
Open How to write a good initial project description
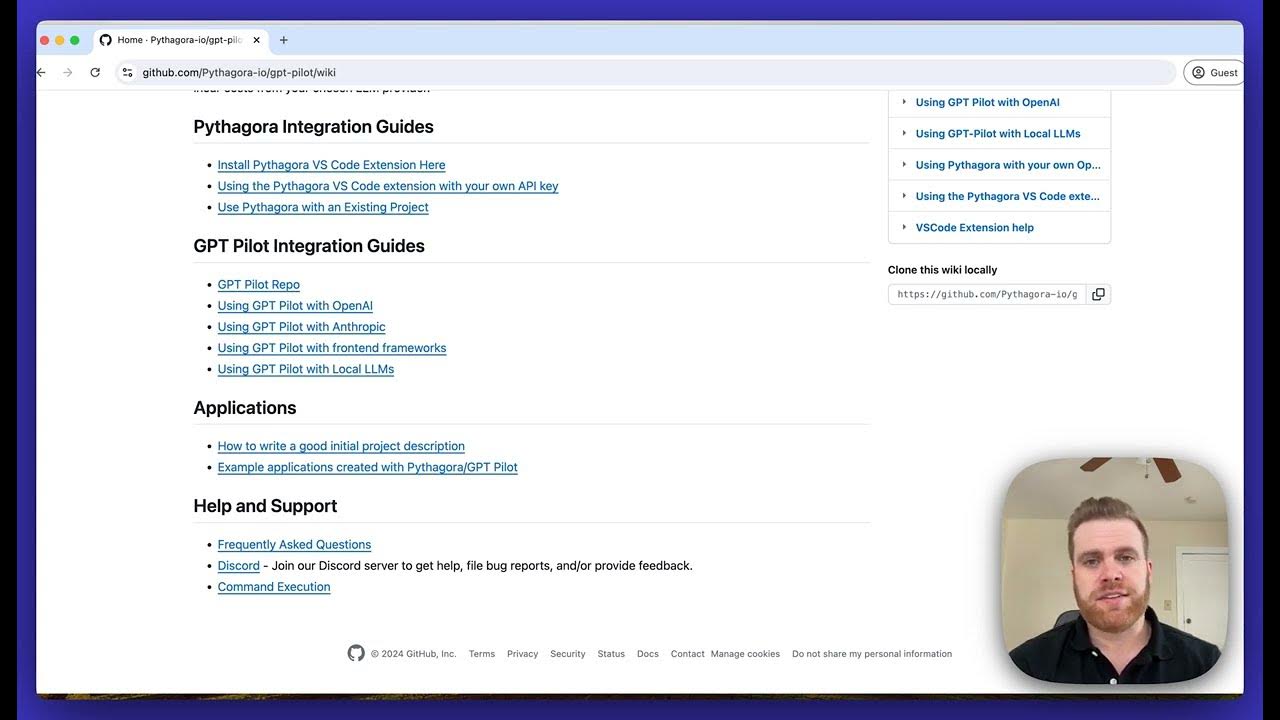coord(341,446)
